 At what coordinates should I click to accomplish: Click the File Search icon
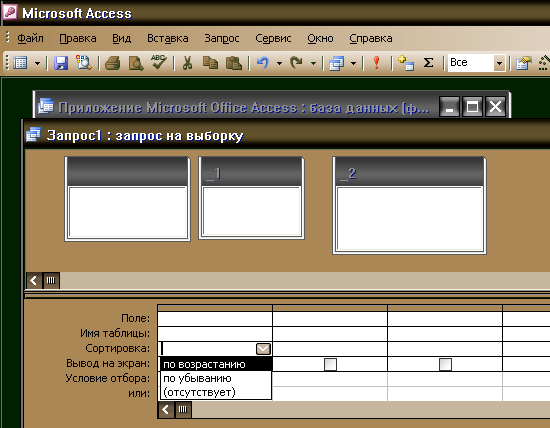[x=83, y=63]
